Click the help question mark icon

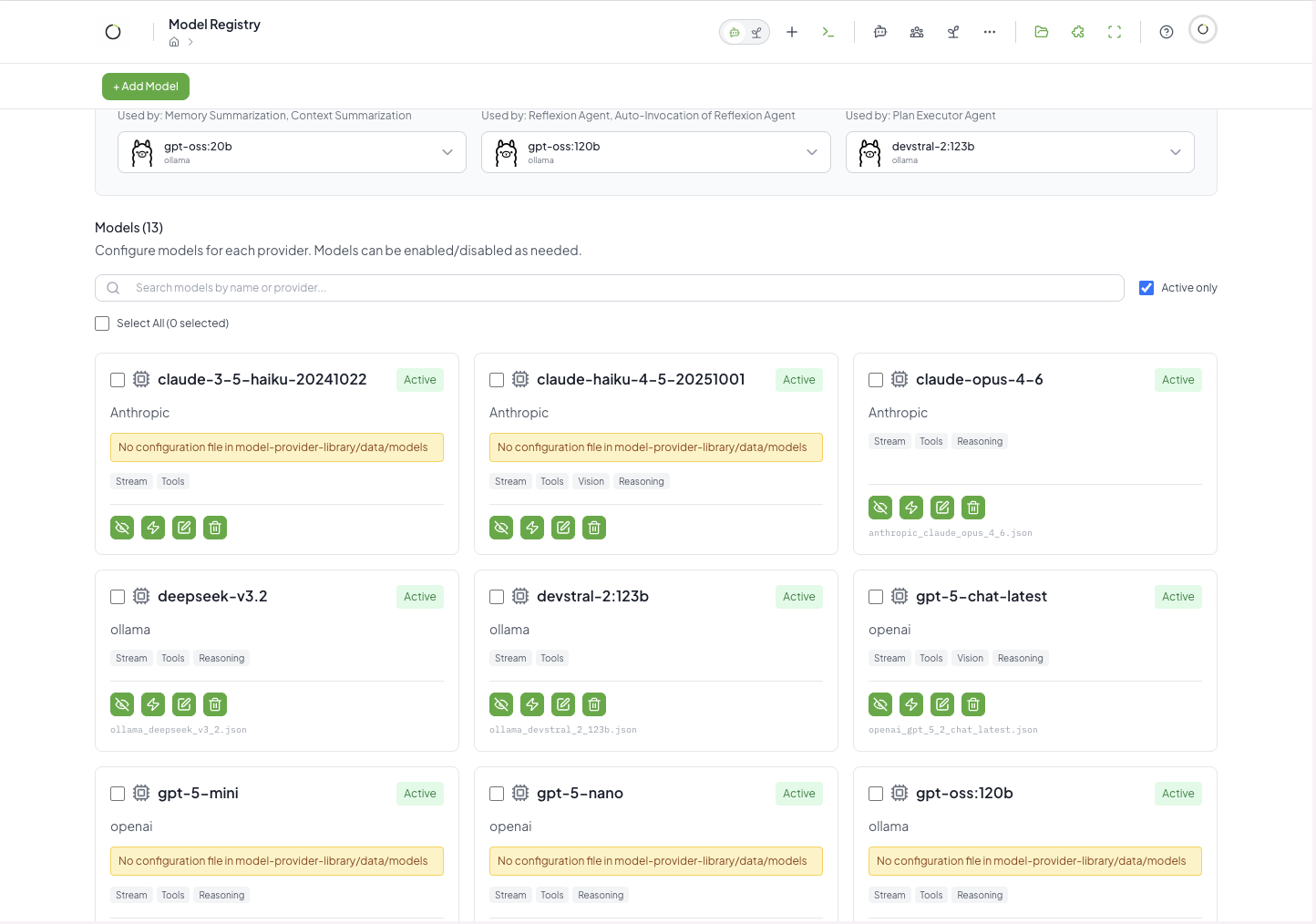[1166, 32]
